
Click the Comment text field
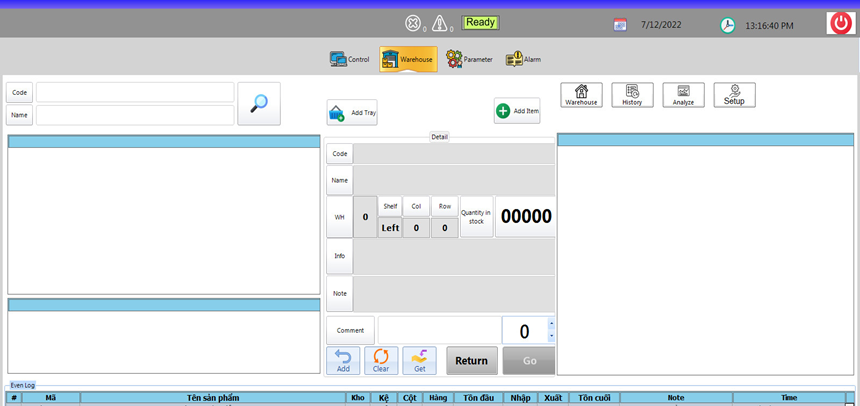[x=439, y=330]
